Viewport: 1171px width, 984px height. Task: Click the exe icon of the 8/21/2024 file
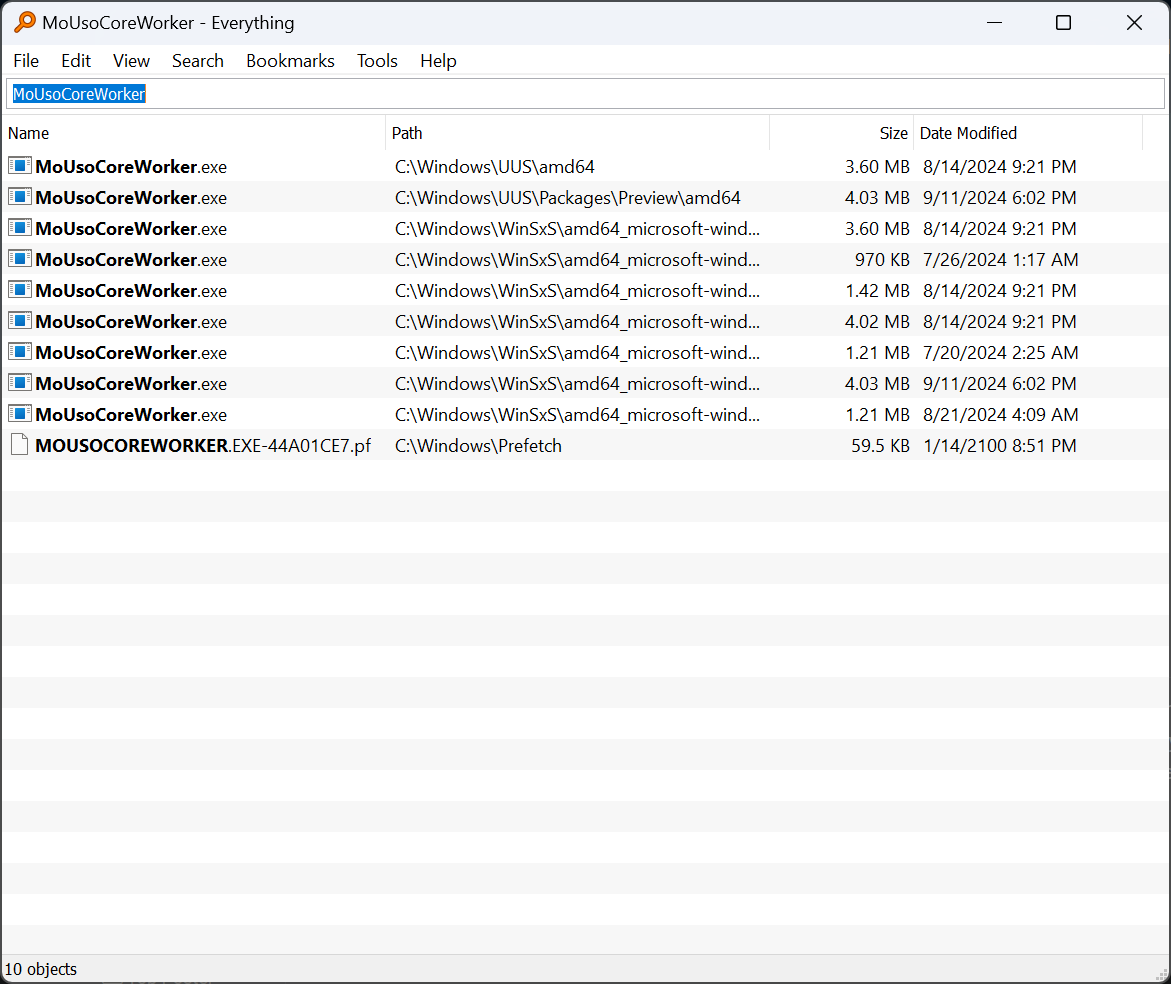click(x=19, y=414)
